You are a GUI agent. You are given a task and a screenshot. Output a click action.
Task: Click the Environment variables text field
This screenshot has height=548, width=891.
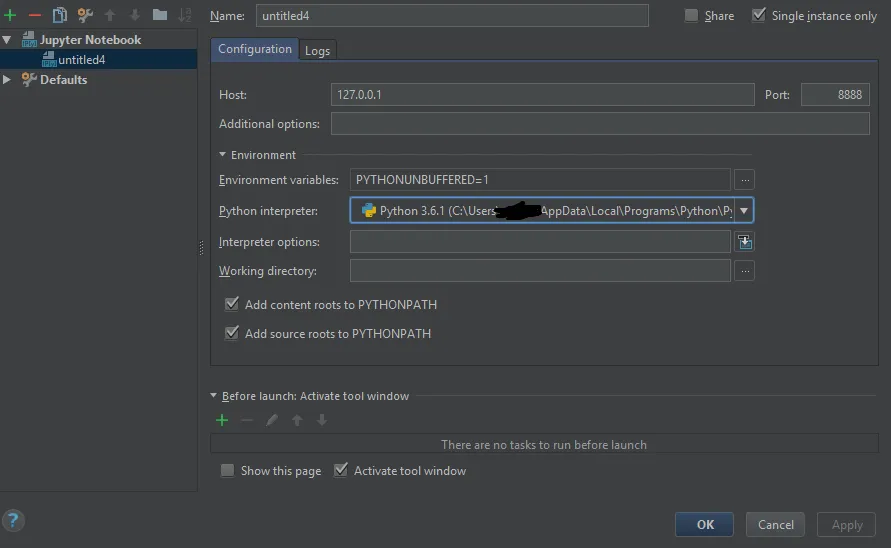540,180
